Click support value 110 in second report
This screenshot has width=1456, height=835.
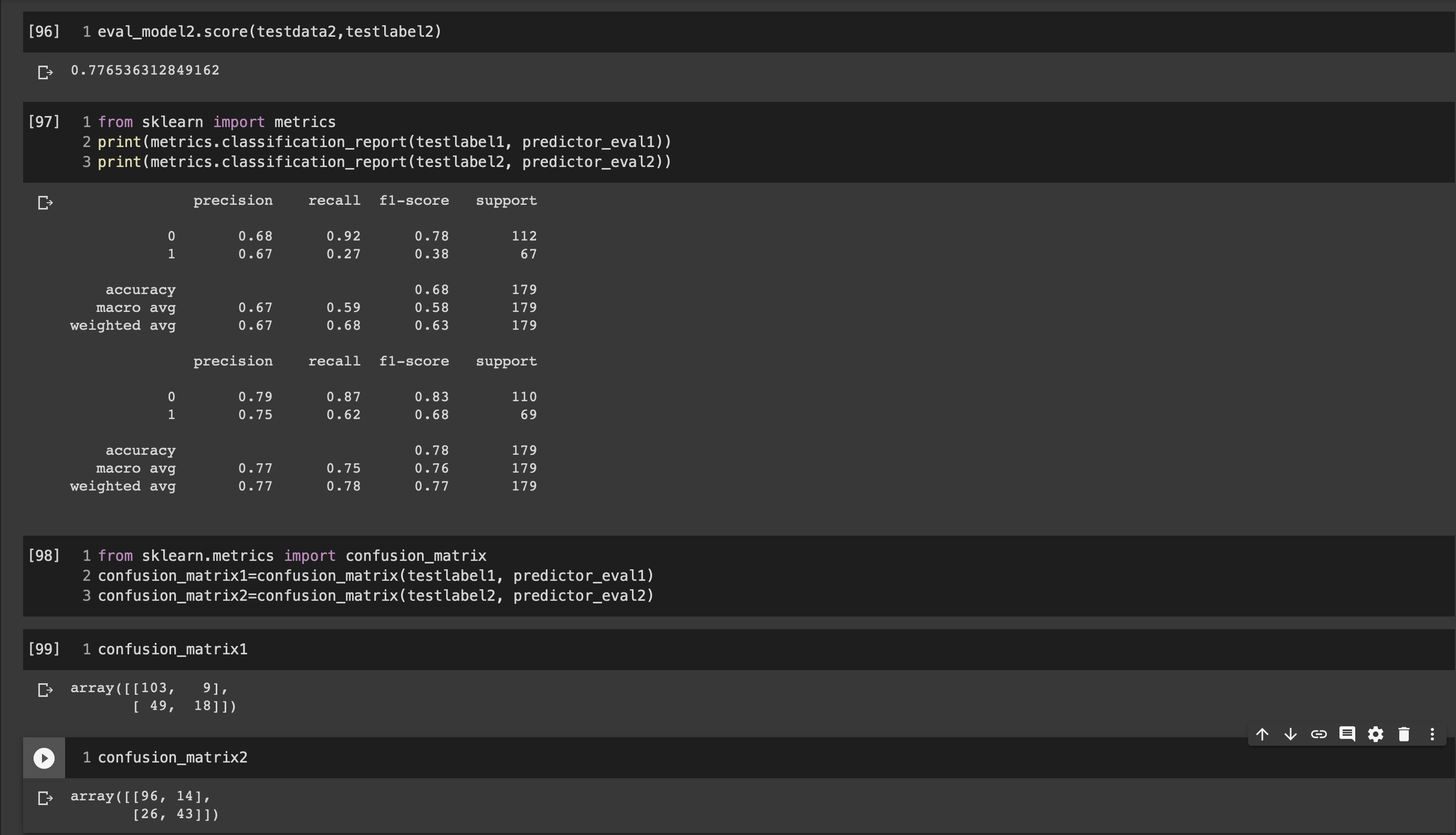[524, 397]
